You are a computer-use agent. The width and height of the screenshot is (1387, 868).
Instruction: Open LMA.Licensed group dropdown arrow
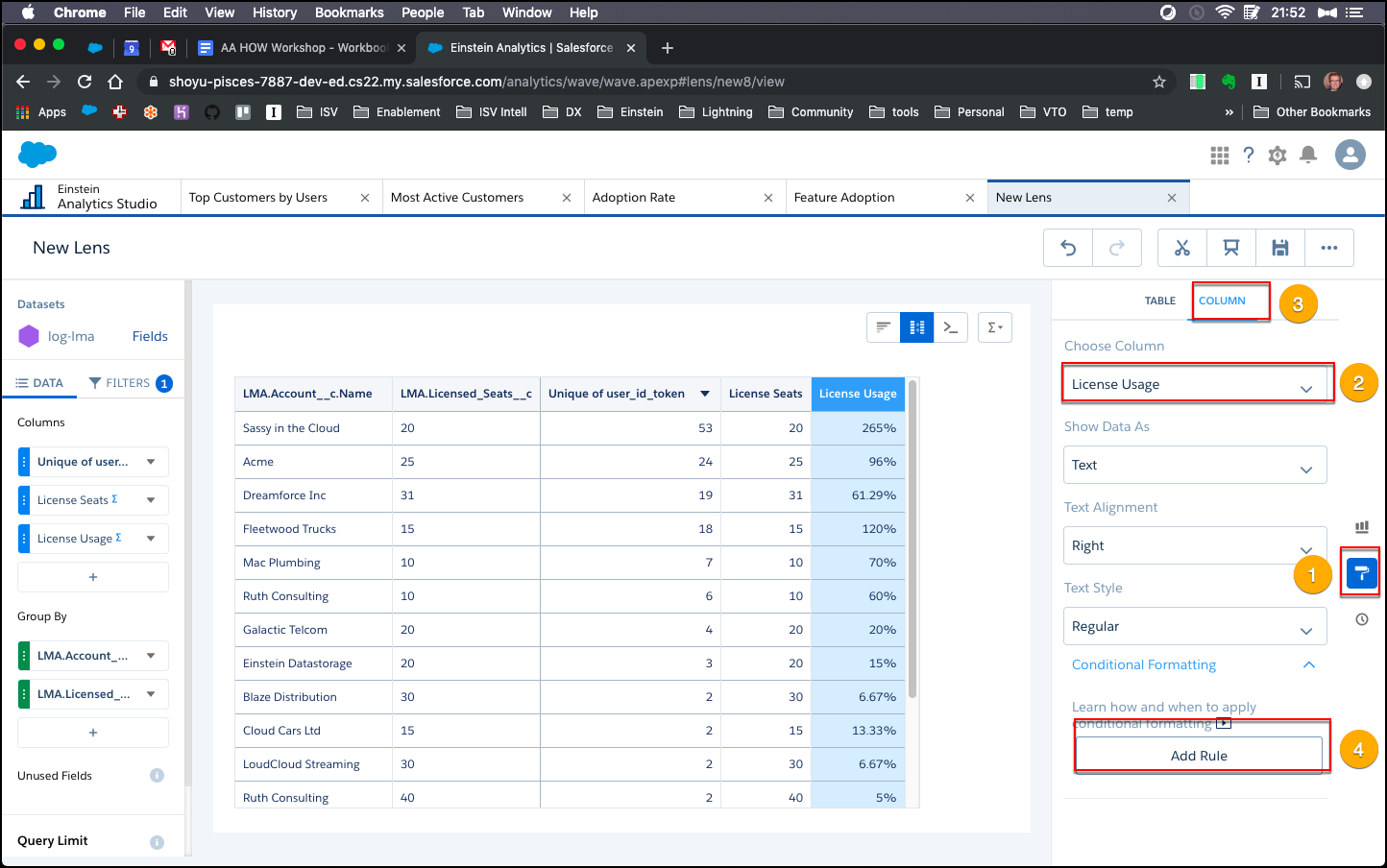tap(151, 694)
